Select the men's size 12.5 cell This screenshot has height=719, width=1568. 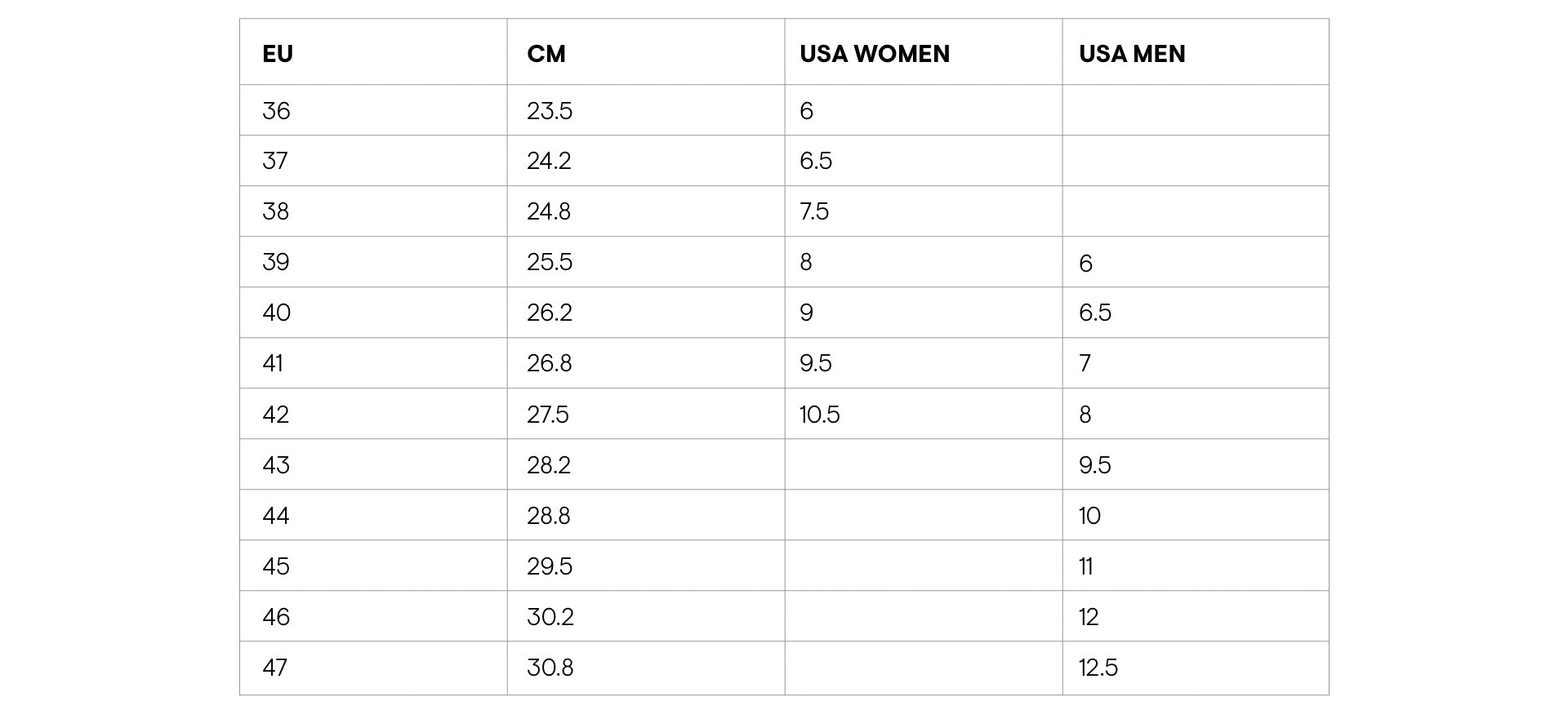click(1098, 668)
